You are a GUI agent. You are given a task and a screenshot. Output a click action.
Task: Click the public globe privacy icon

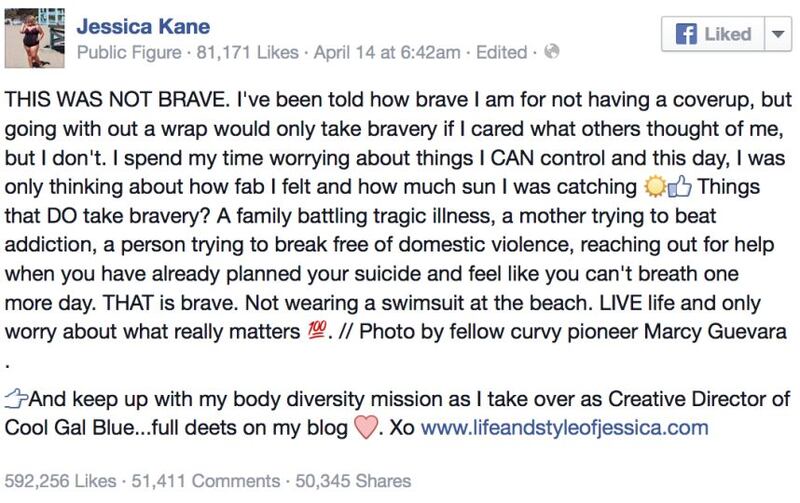[x=552, y=51]
